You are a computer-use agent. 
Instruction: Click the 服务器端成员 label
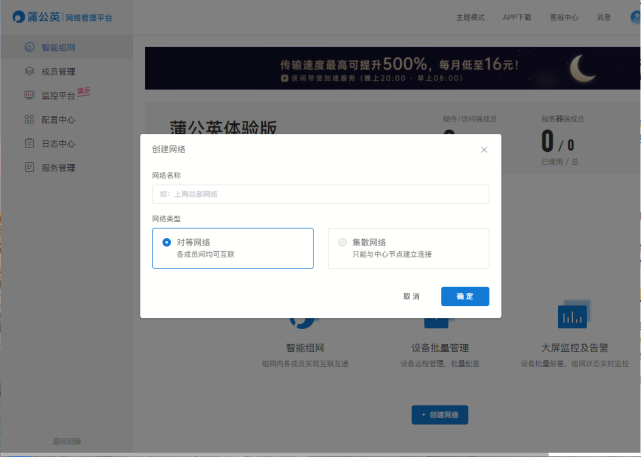pos(563,119)
